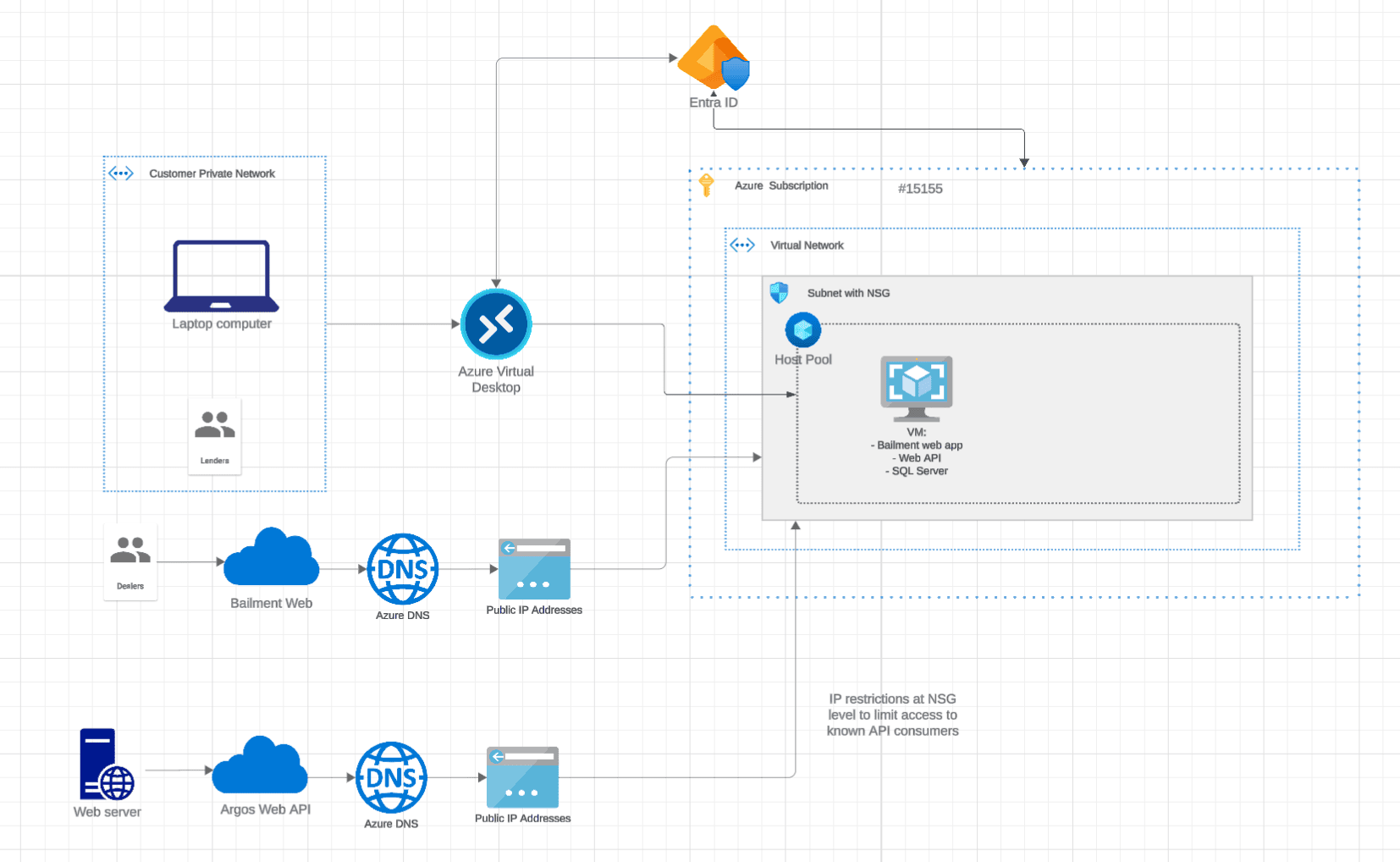Screen dimensions: 1400x862
Task: Select Azure DNS label under Bailment row DNS
Action: [x=403, y=616]
